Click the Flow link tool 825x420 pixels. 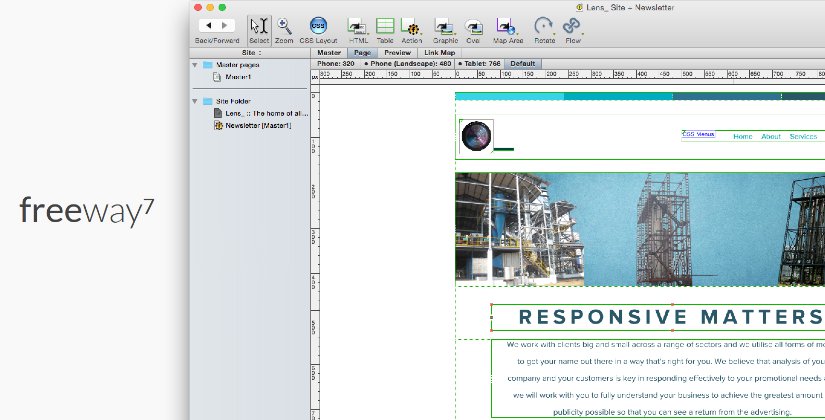click(x=572, y=27)
